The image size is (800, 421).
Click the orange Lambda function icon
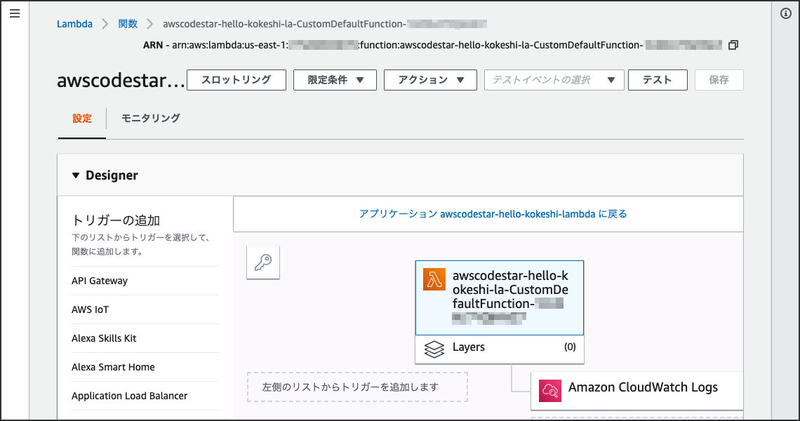(434, 279)
